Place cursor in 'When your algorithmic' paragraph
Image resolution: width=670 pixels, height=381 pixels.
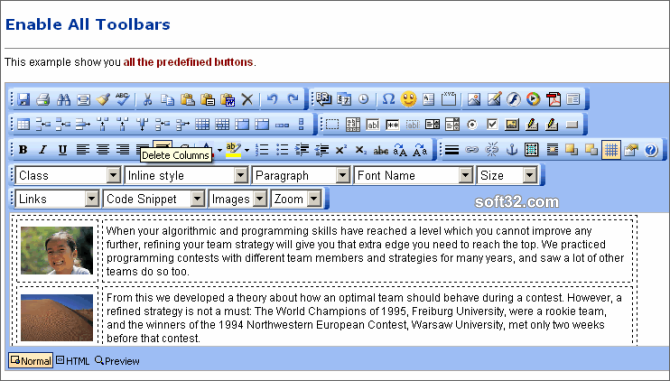point(365,251)
